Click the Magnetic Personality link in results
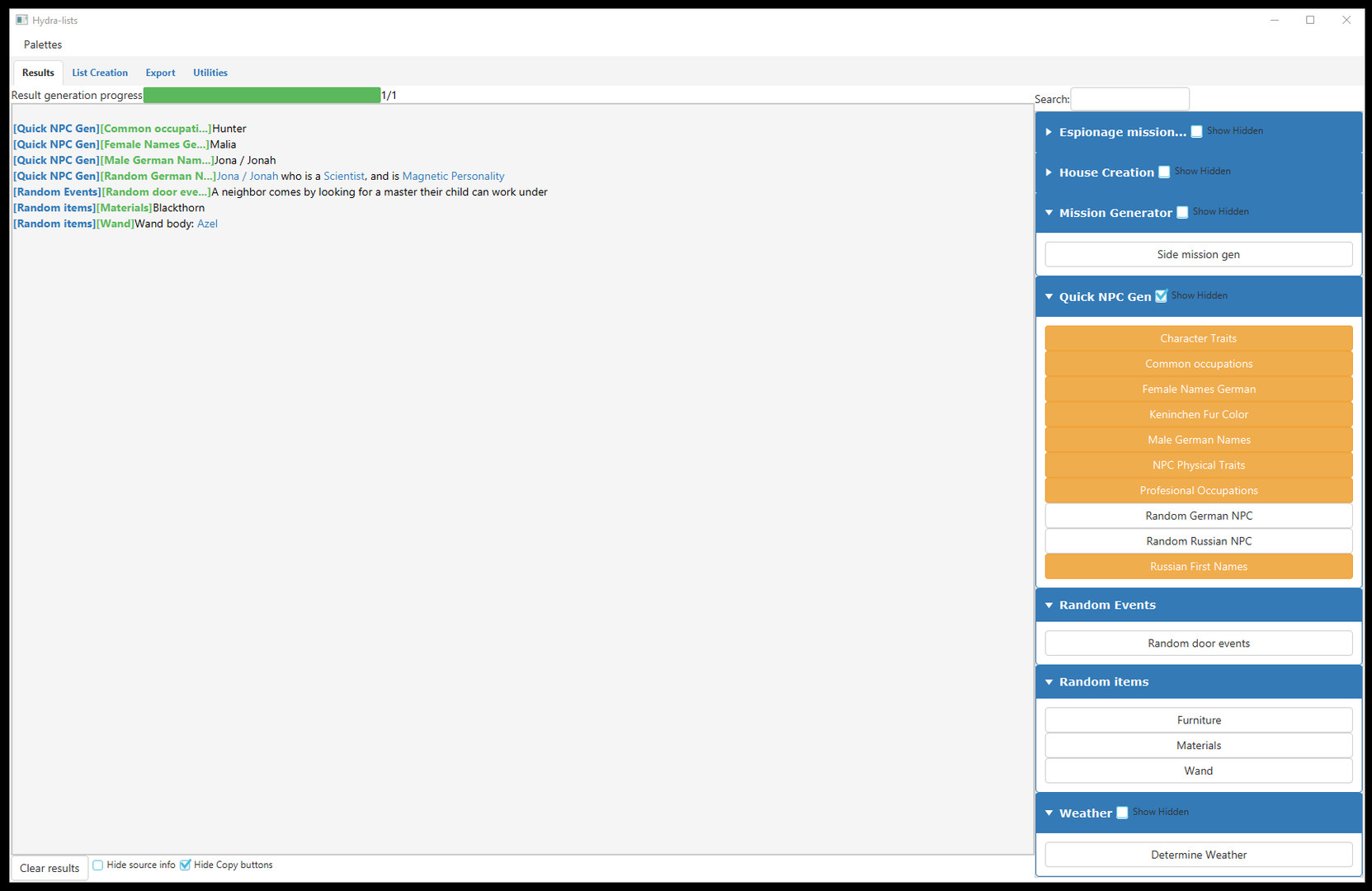Image resolution: width=1372 pixels, height=891 pixels. [453, 177]
